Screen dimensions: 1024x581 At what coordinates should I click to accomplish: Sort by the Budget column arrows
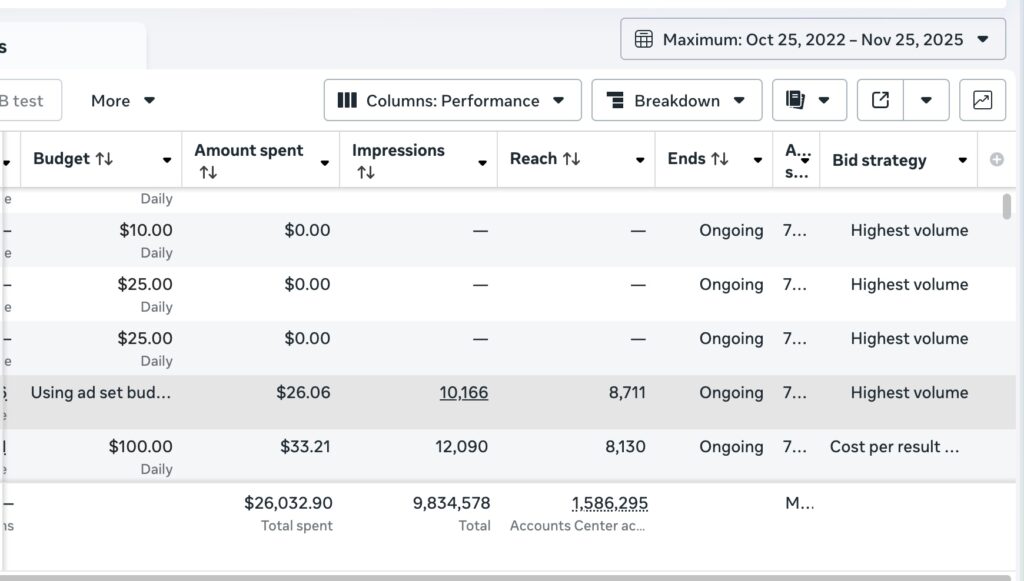(105, 159)
